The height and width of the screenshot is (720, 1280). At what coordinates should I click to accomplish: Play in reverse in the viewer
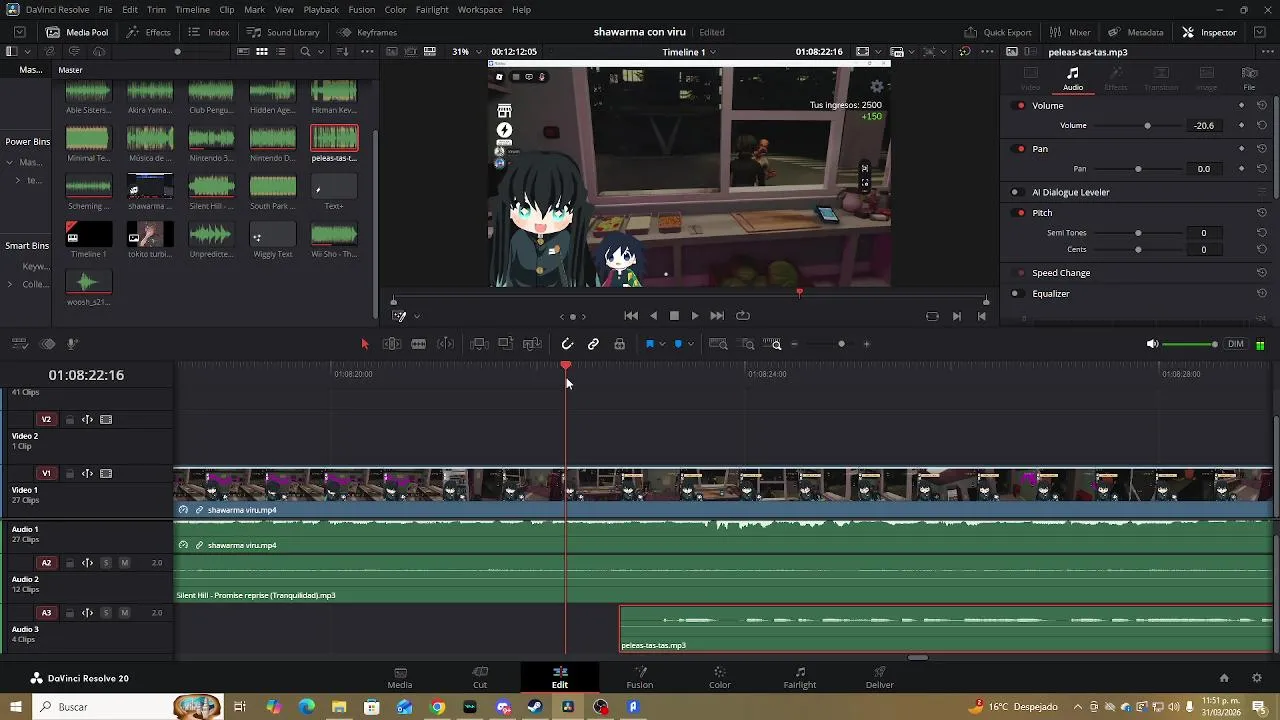[x=653, y=316]
